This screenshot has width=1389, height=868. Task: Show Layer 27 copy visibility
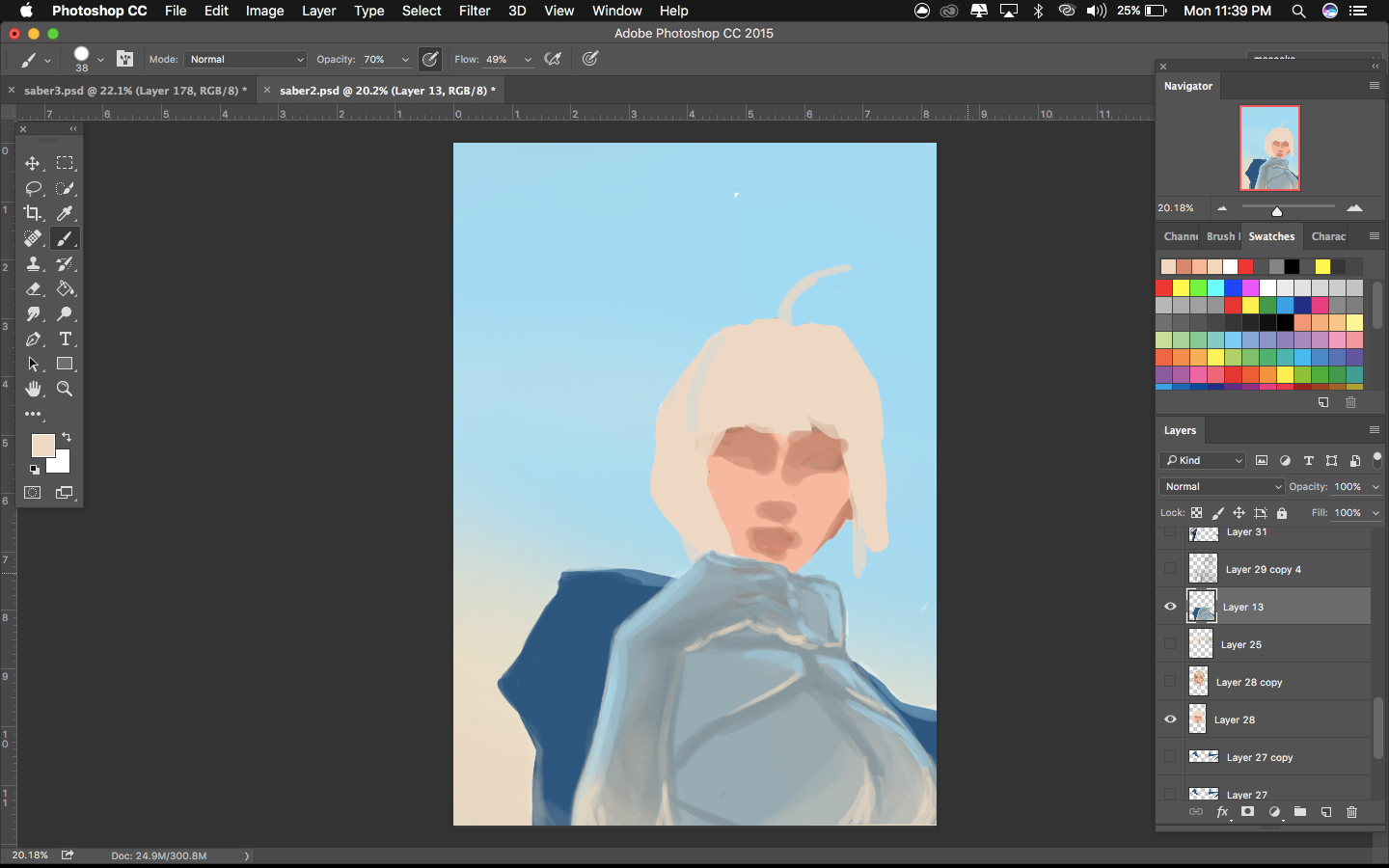[1170, 757]
